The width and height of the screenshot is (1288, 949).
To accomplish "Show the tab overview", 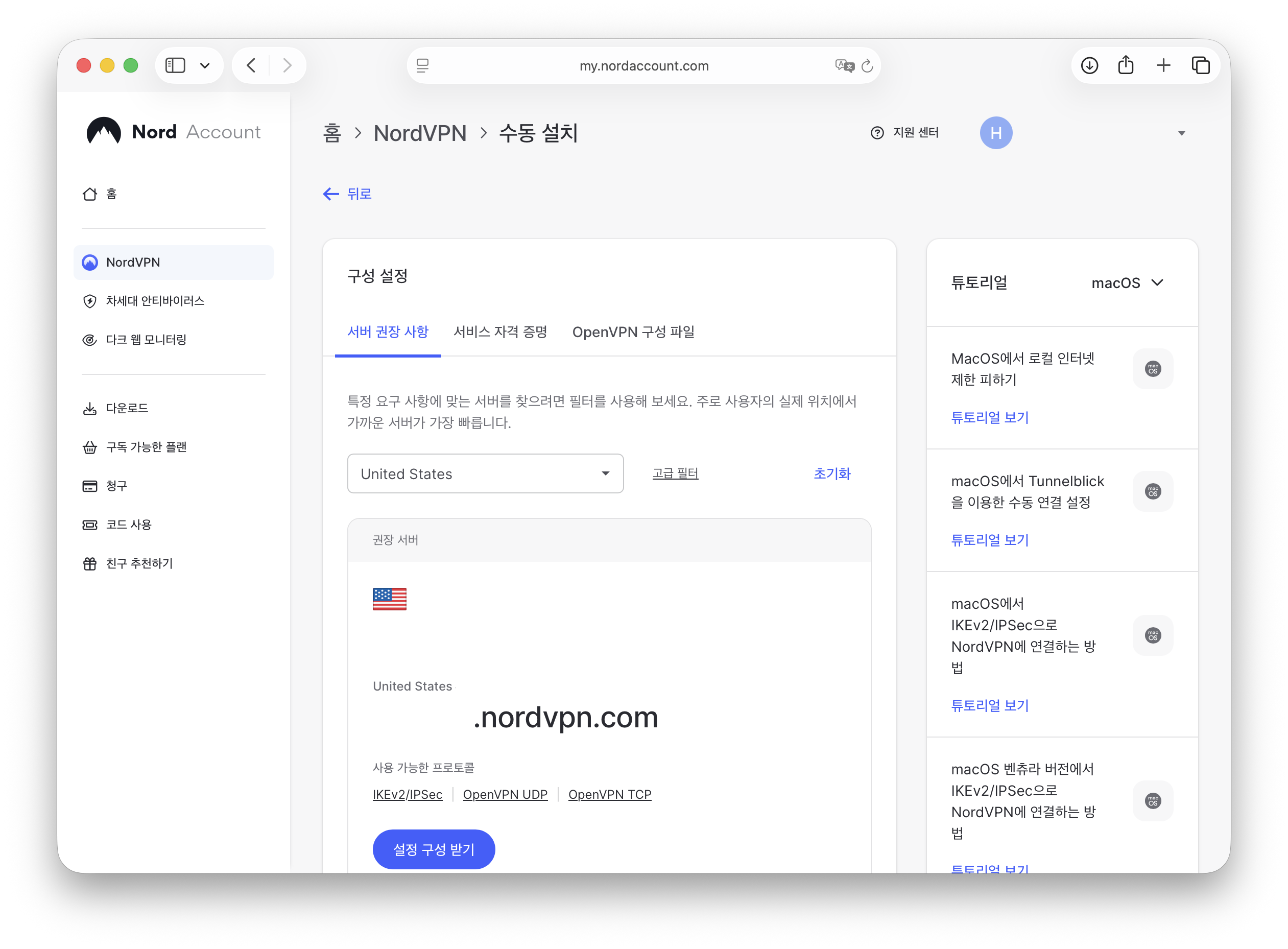I will 1201,65.
